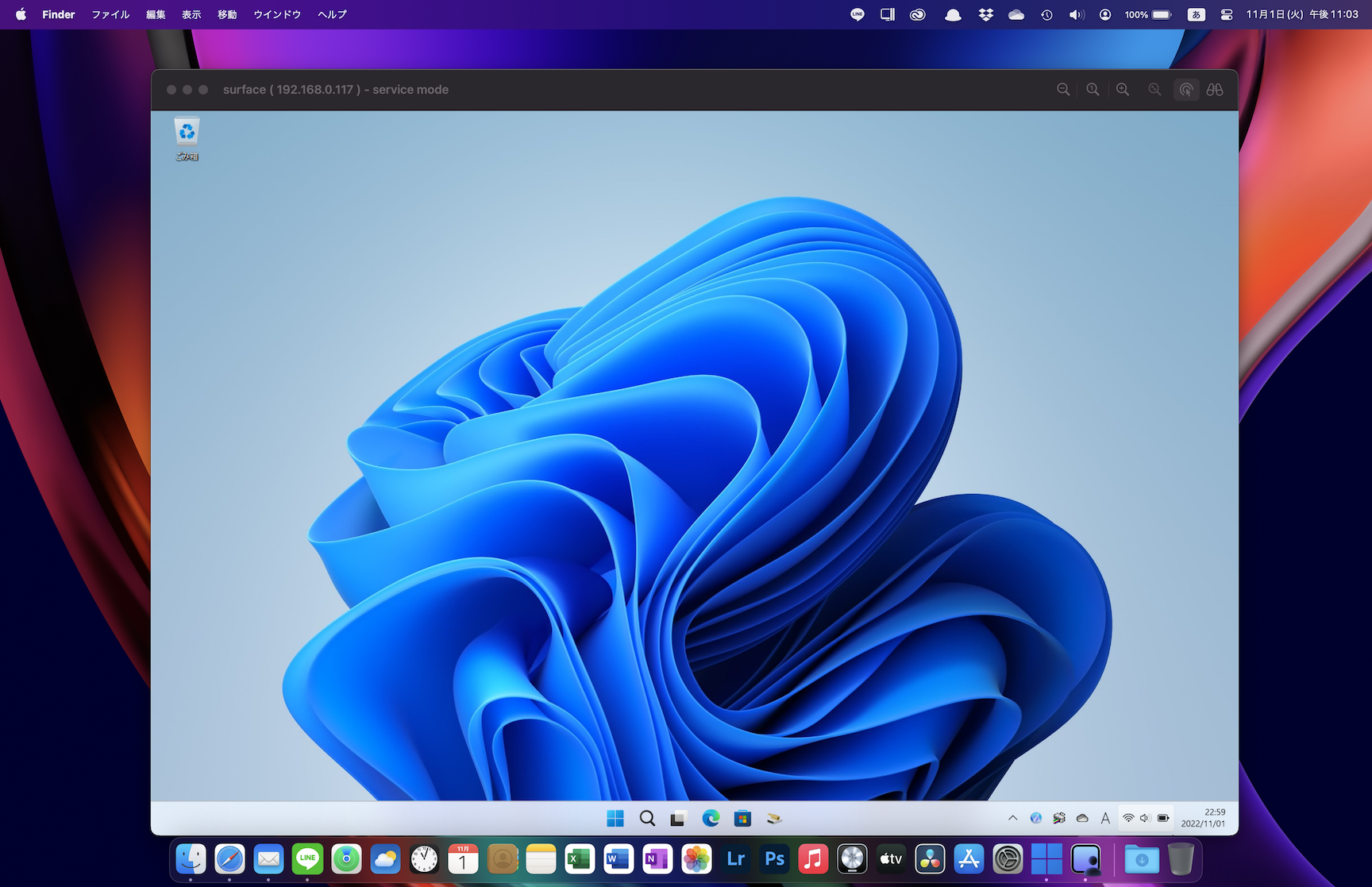Launch OneNote from the Dock
Viewport: 1372px width, 887px height.
(x=657, y=858)
